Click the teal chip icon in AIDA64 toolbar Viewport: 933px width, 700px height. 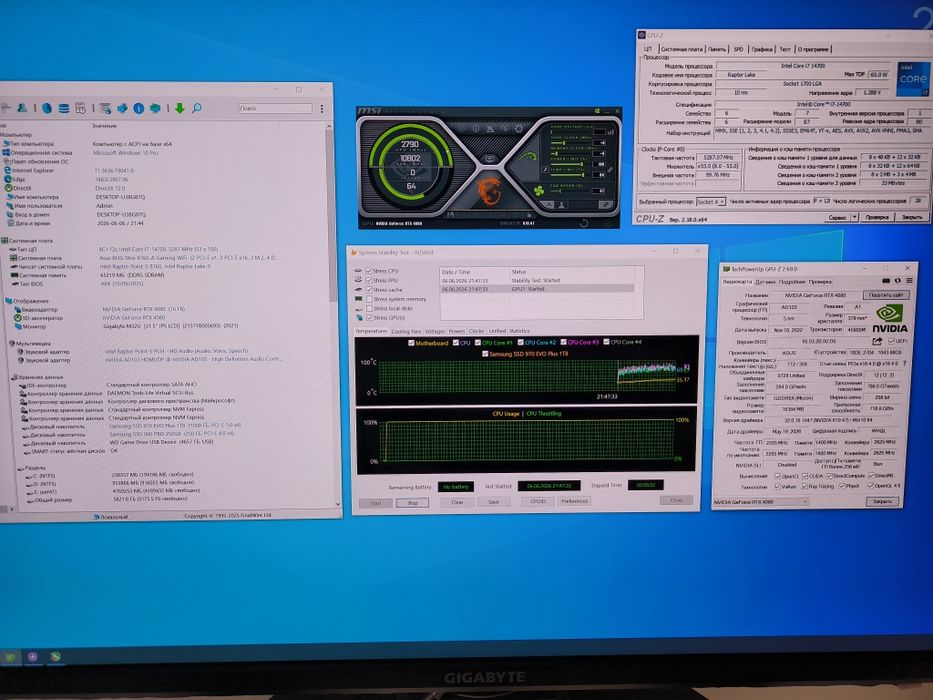155,108
